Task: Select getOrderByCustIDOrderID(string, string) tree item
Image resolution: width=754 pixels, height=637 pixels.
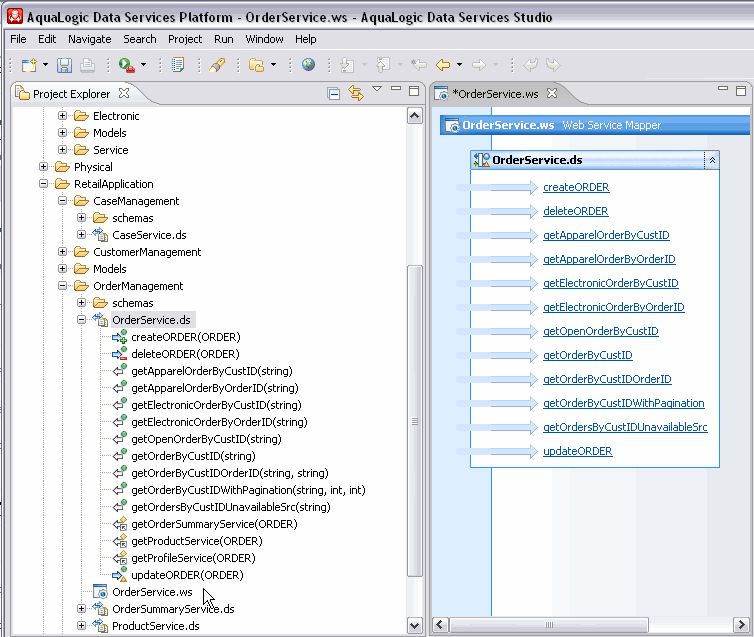Action: [230, 473]
